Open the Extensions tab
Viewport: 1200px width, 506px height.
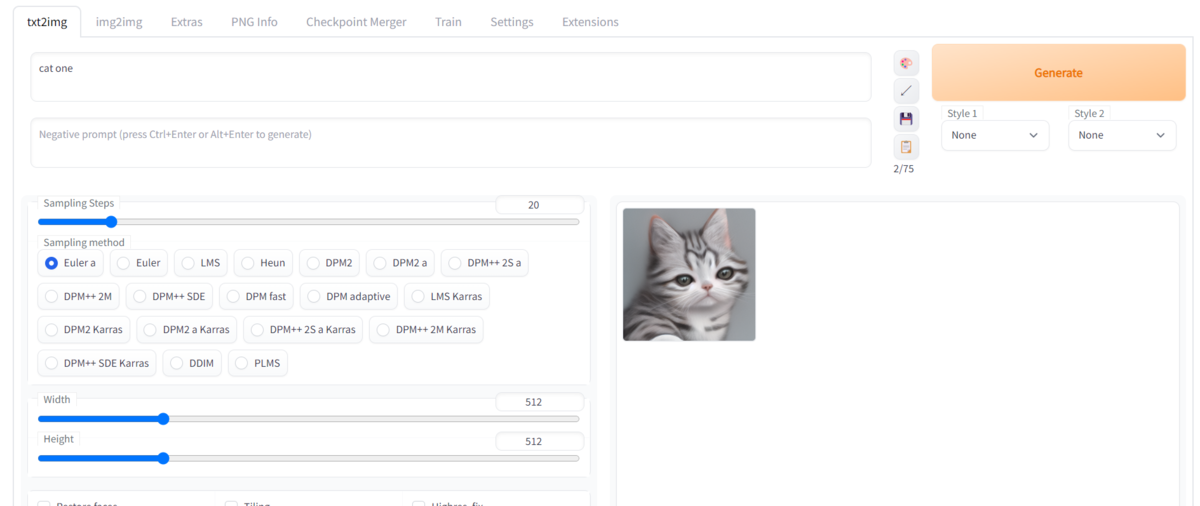[x=590, y=22]
